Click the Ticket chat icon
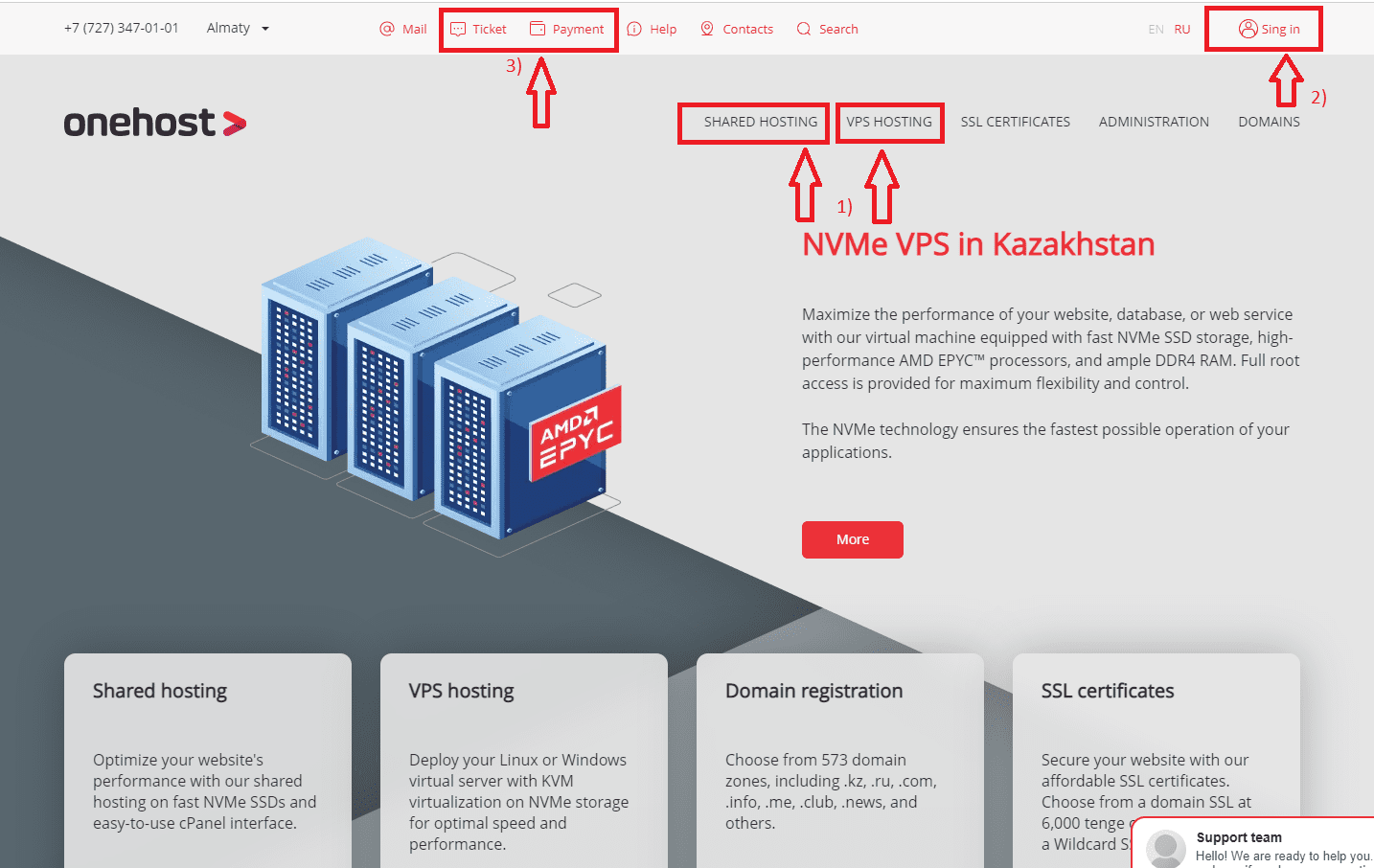The width and height of the screenshot is (1374, 868). [458, 29]
